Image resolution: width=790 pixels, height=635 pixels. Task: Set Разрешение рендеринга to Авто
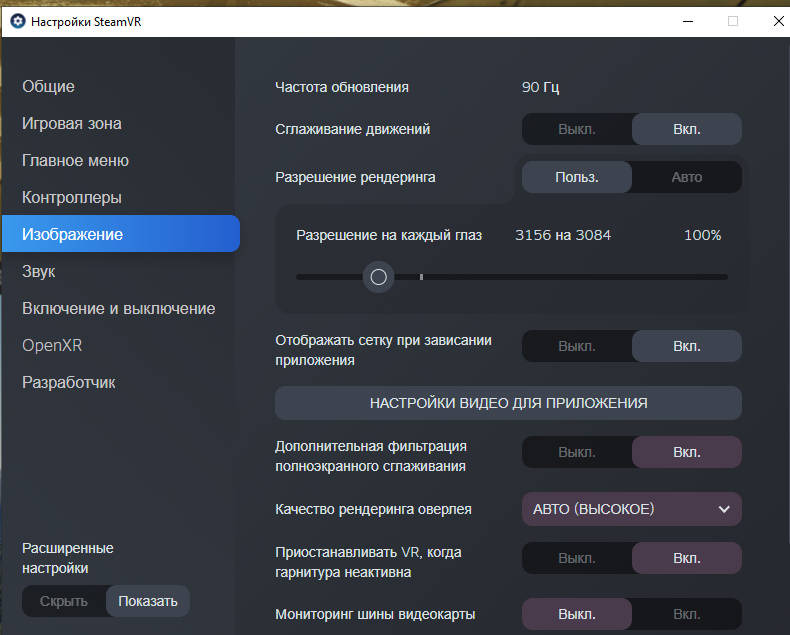(687, 177)
